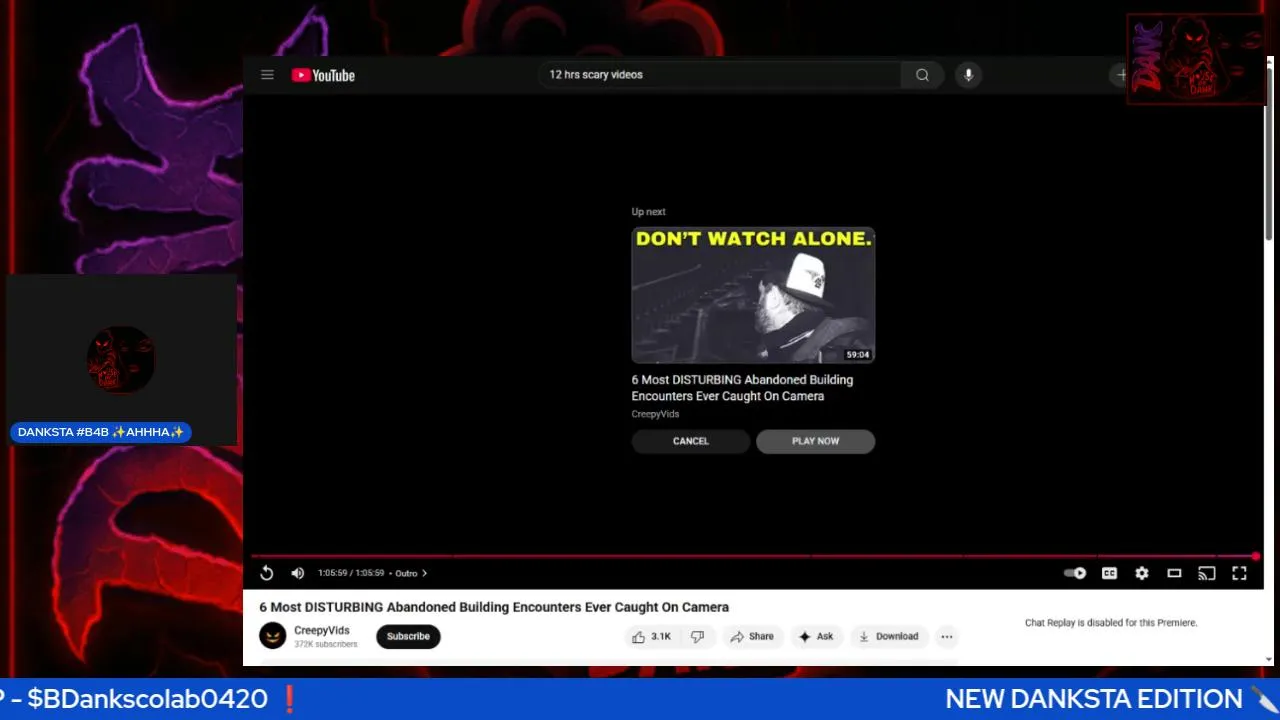Open player settings gear
The height and width of the screenshot is (720, 1280).
click(x=1142, y=573)
